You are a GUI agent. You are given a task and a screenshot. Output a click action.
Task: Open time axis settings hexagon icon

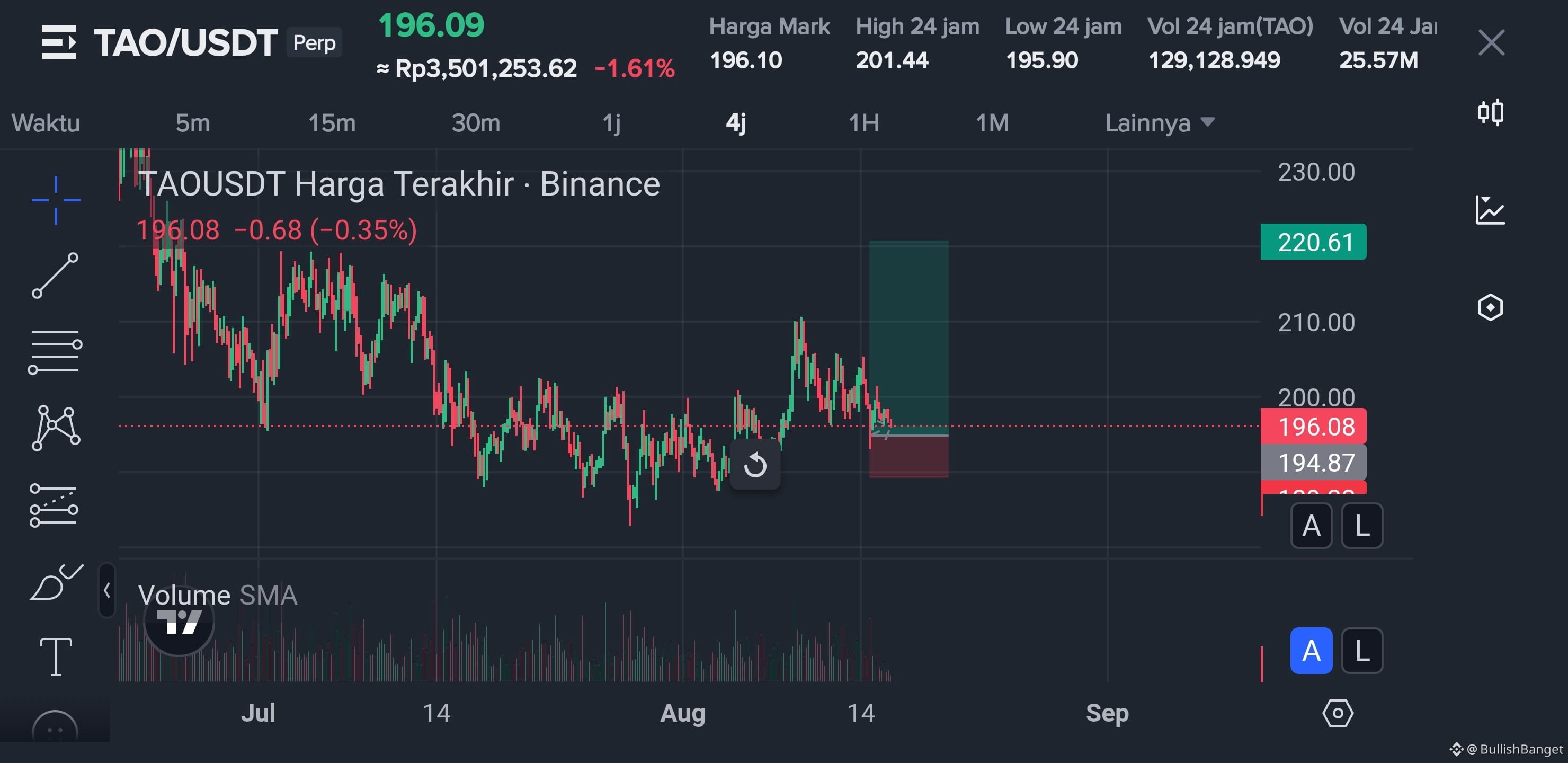click(x=1338, y=713)
